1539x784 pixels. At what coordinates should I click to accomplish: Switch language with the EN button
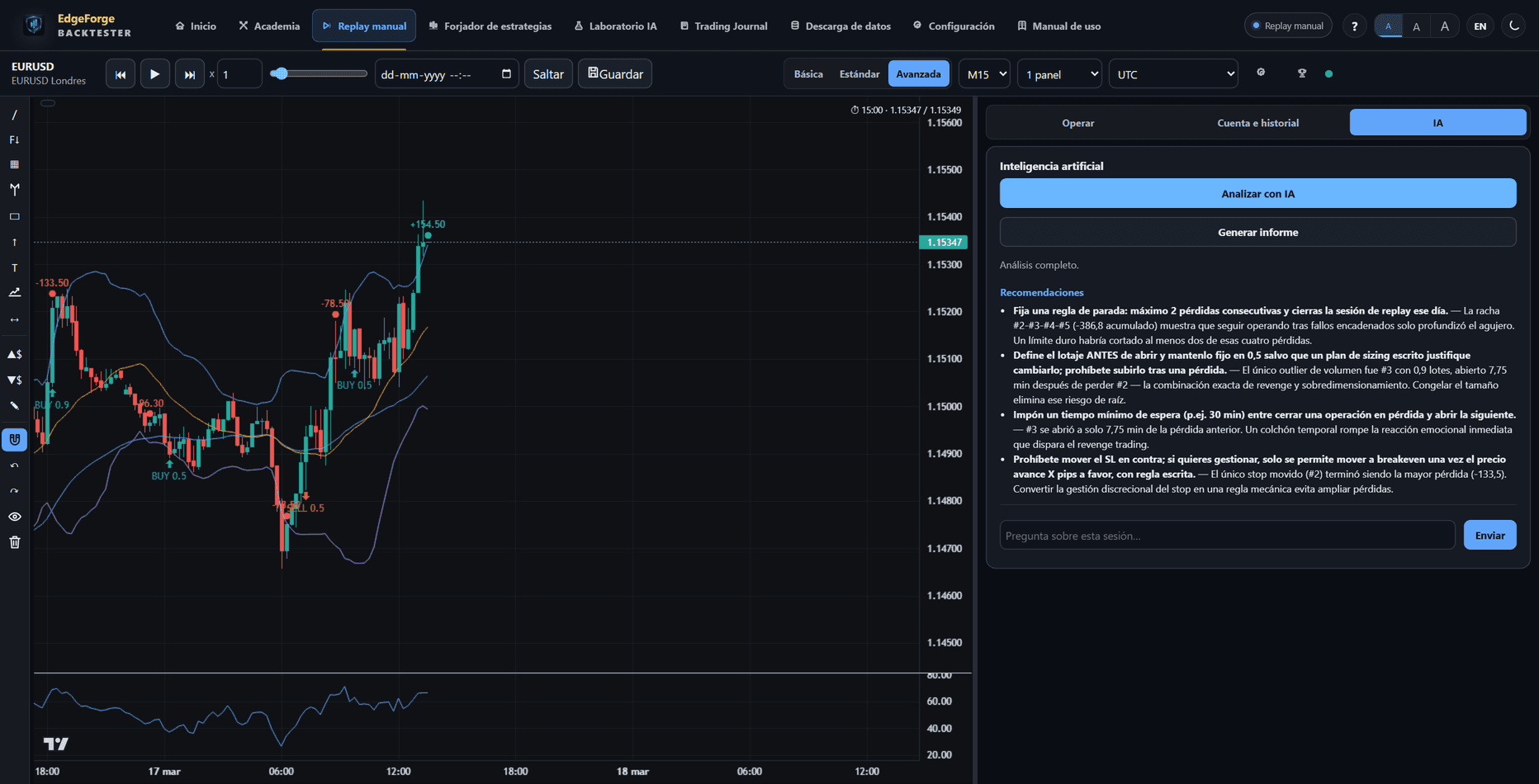coord(1480,26)
